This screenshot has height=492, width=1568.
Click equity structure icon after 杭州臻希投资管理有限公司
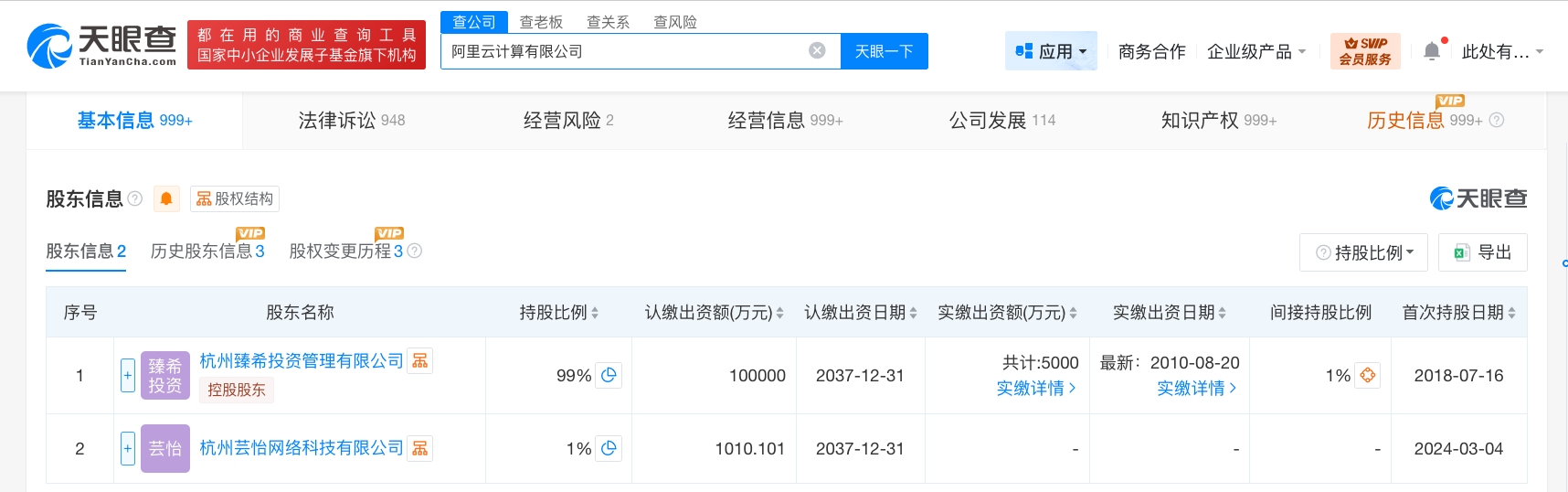420,361
